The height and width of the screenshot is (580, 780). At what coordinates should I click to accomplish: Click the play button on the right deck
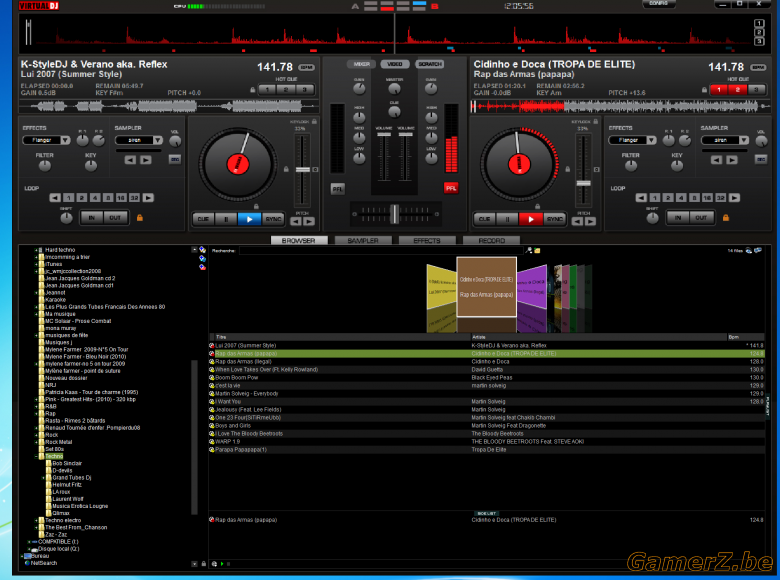[531, 219]
